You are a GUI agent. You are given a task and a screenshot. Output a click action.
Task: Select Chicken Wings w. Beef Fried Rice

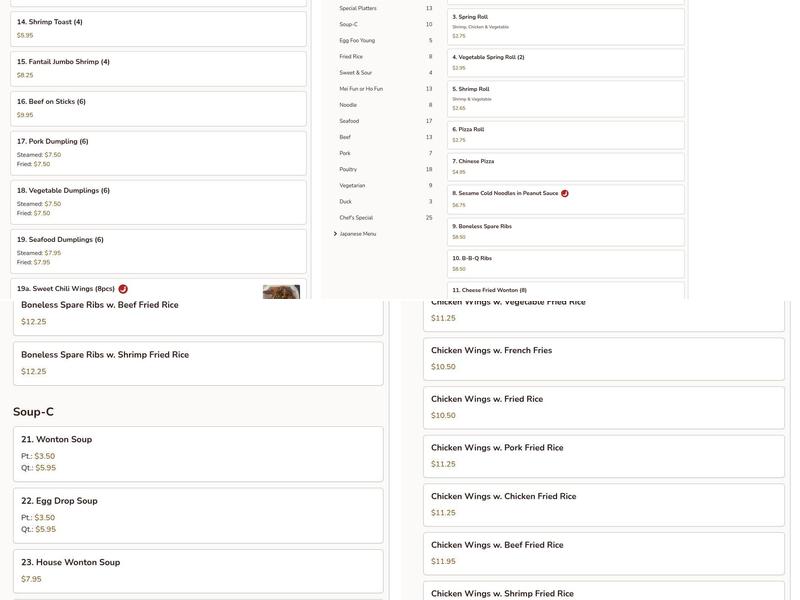click(603, 553)
